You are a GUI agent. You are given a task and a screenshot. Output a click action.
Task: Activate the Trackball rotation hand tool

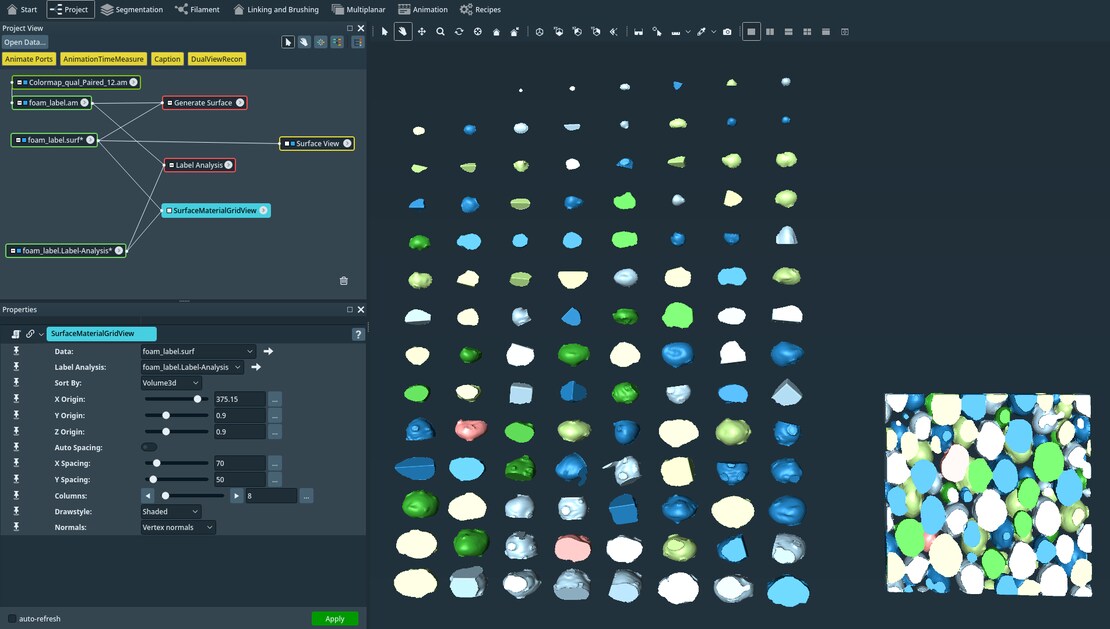402,31
